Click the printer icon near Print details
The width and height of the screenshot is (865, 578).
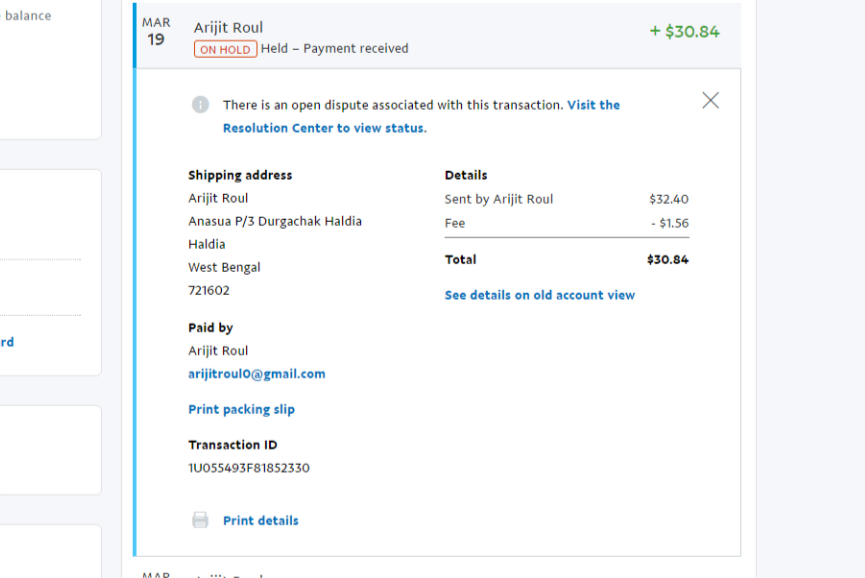[x=200, y=520]
